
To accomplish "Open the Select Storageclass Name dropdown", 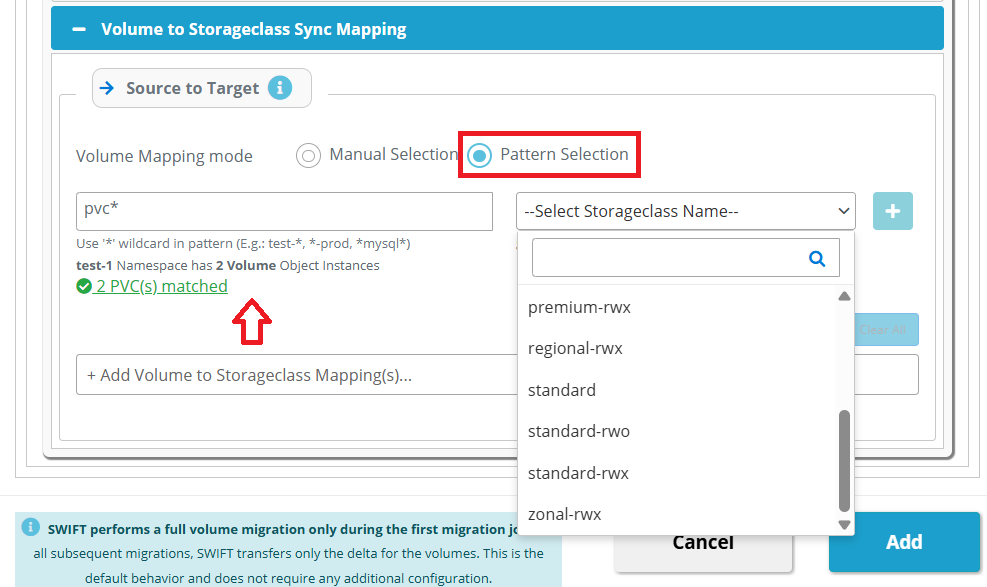I will point(685,211).
